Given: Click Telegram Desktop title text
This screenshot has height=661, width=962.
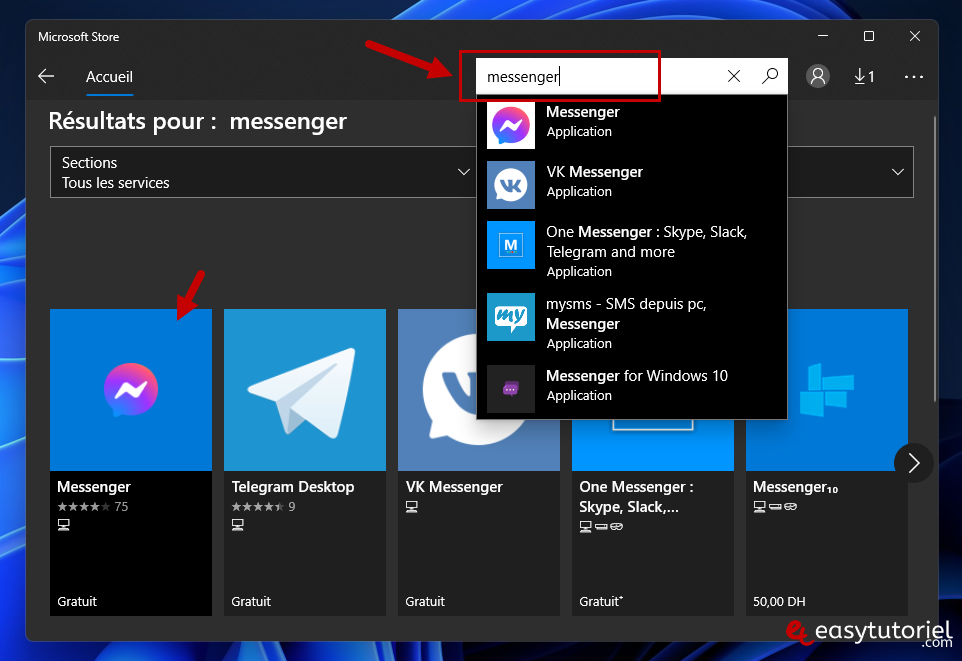Looking at the screenshot, I should click(293, 487).
